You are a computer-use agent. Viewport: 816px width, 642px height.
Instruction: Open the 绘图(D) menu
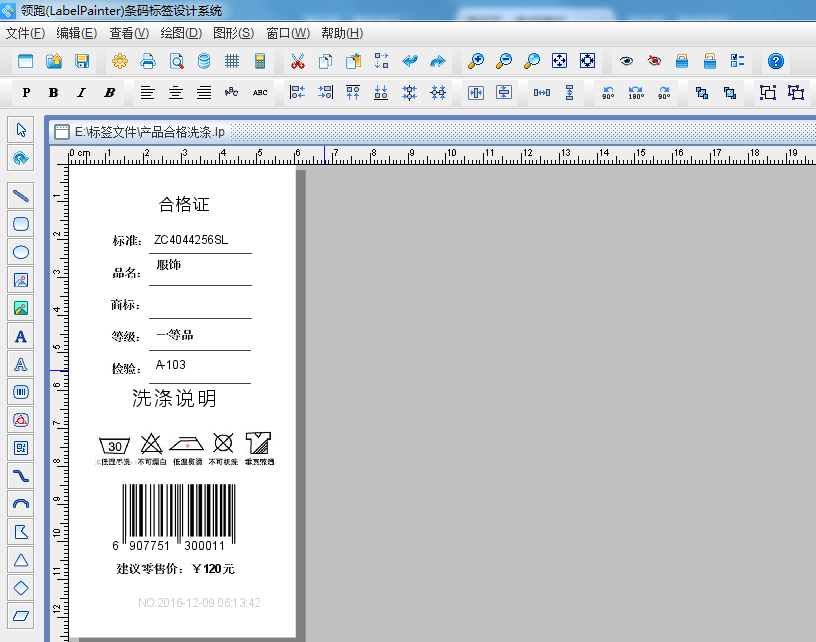coord(180,33)
